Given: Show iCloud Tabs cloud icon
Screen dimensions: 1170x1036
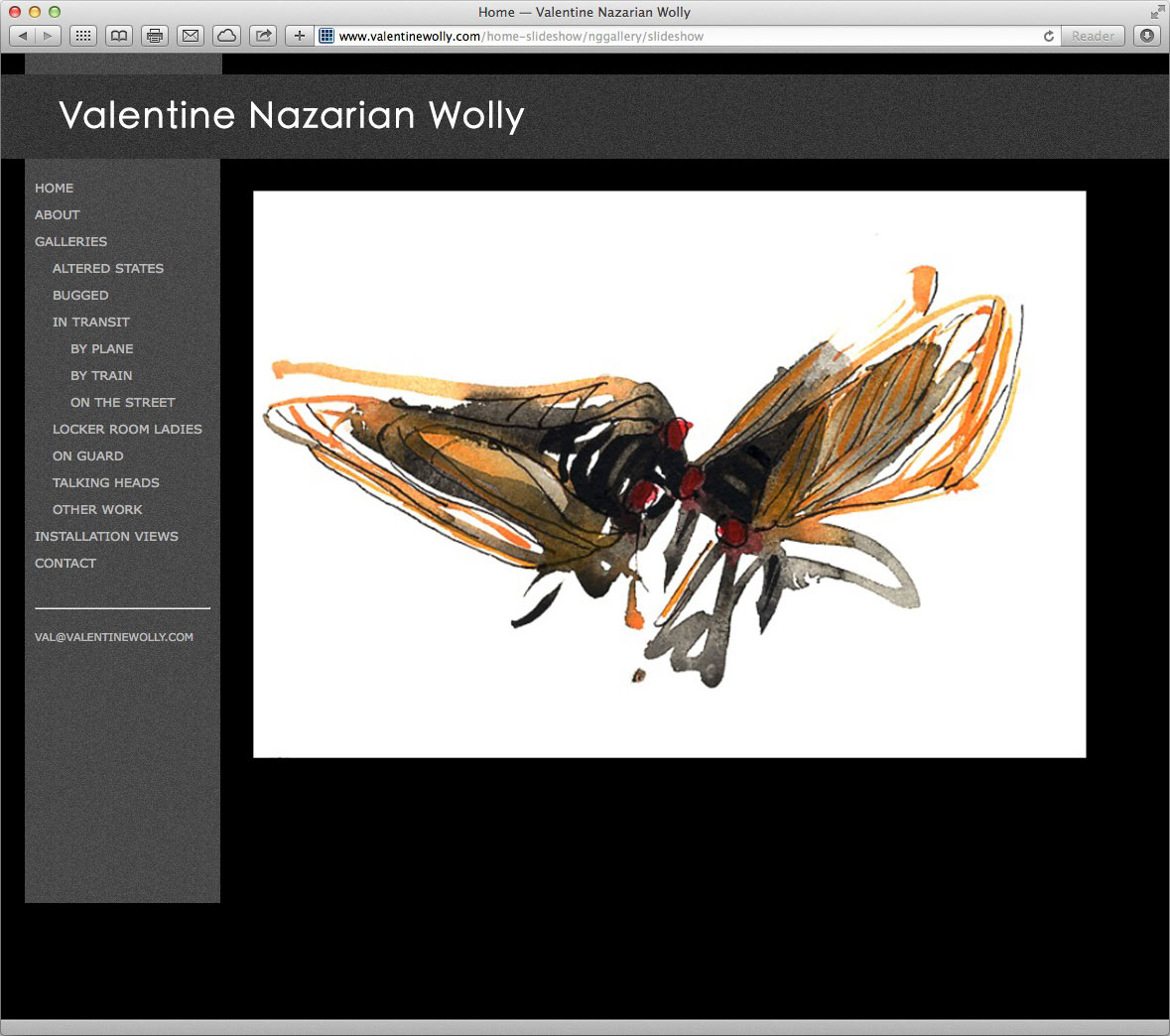Looking at the screenshot, I should (x=226, y=36).
